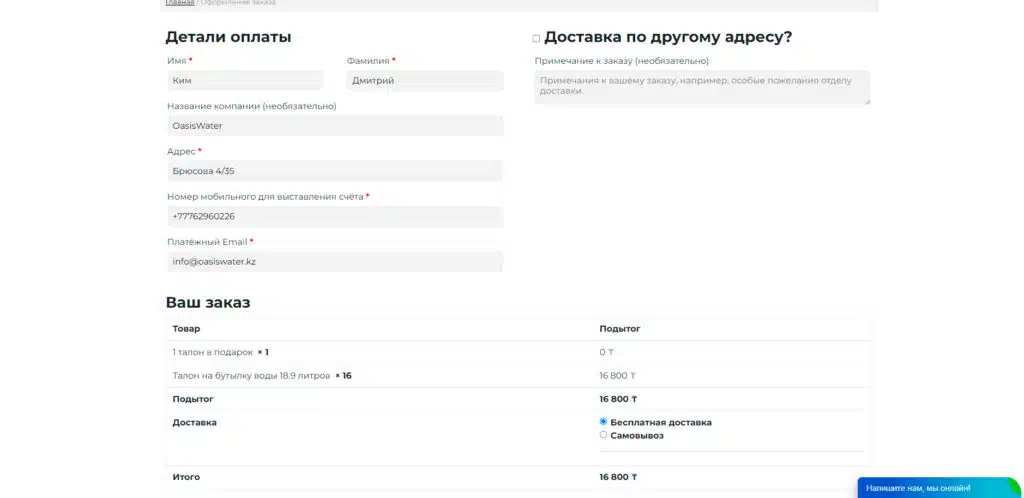Click the Итого row label
1024x498 pixels.
[186, 477]
